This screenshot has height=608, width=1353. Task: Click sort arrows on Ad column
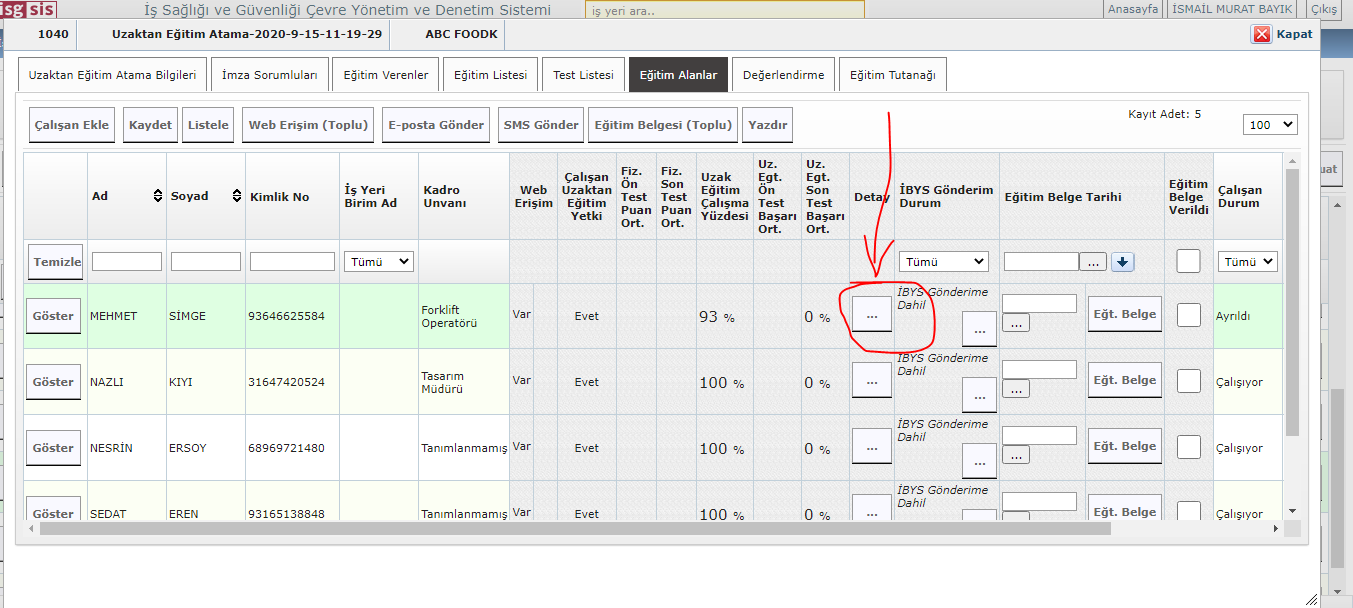click(x=157, y=196)
